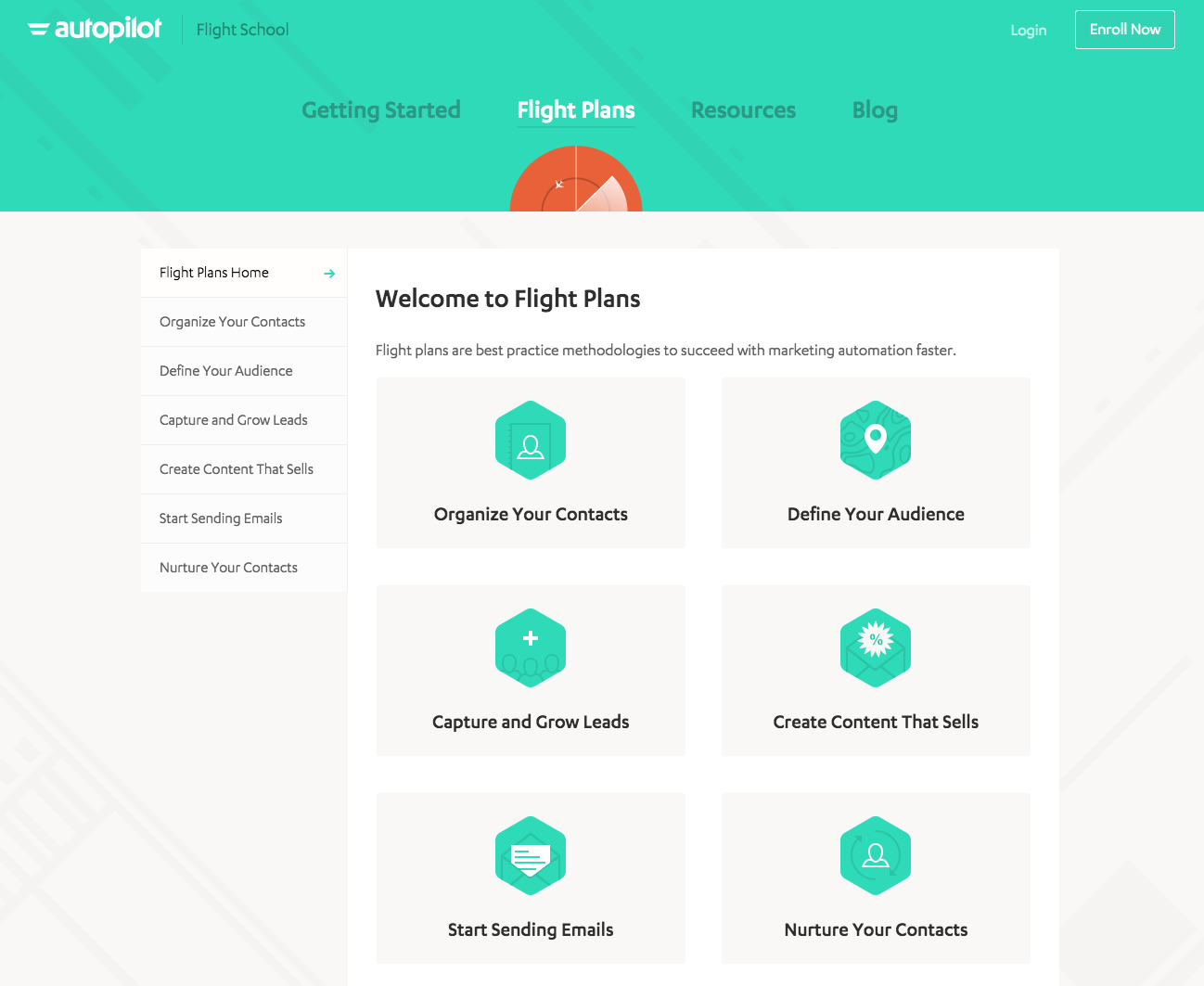Choose Define Your Audience in sidebar menu
Viewport: 1204px width, 986px height.
coord(225,371)
